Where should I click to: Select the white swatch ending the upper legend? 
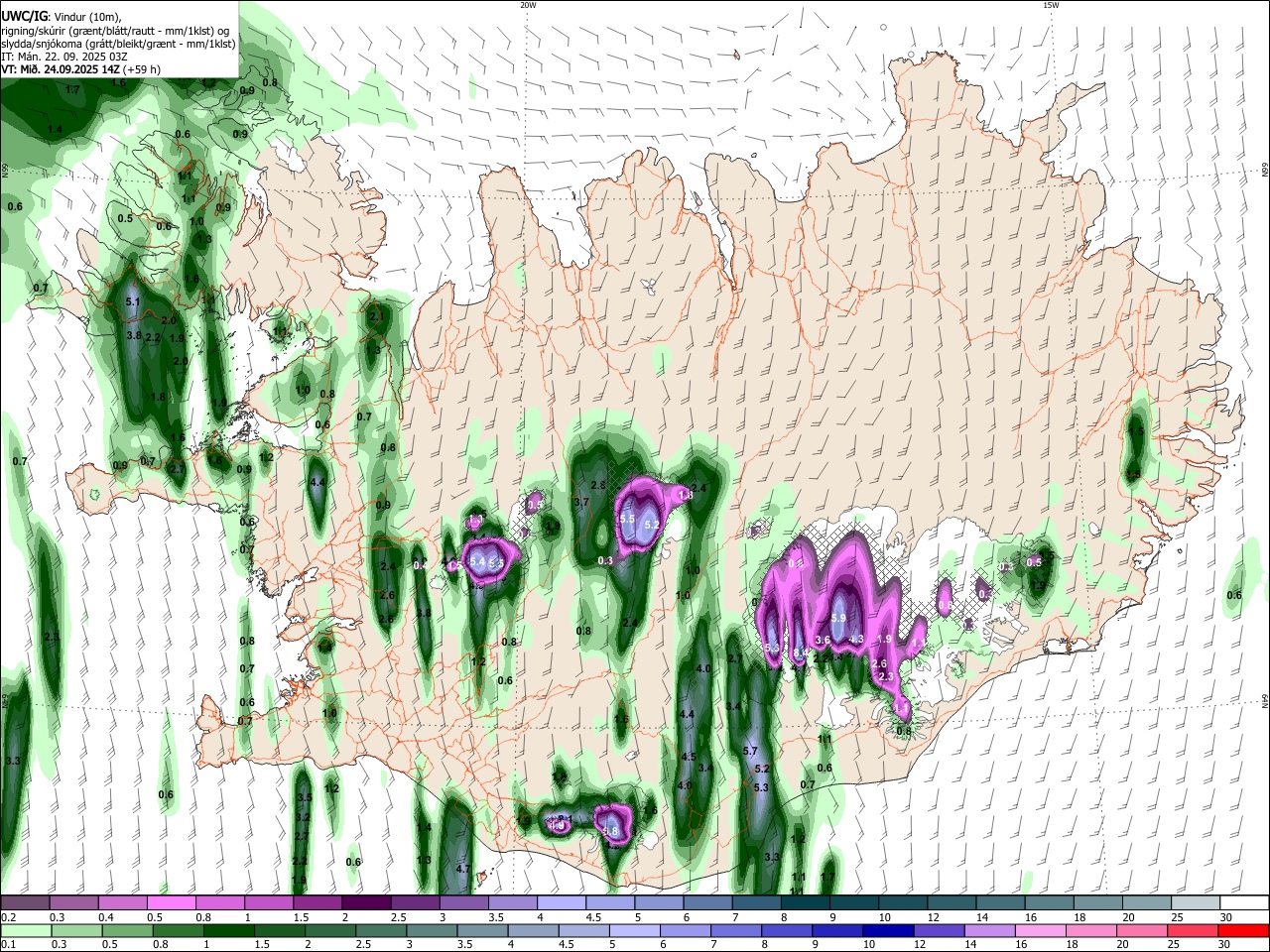click(1244, 902)
